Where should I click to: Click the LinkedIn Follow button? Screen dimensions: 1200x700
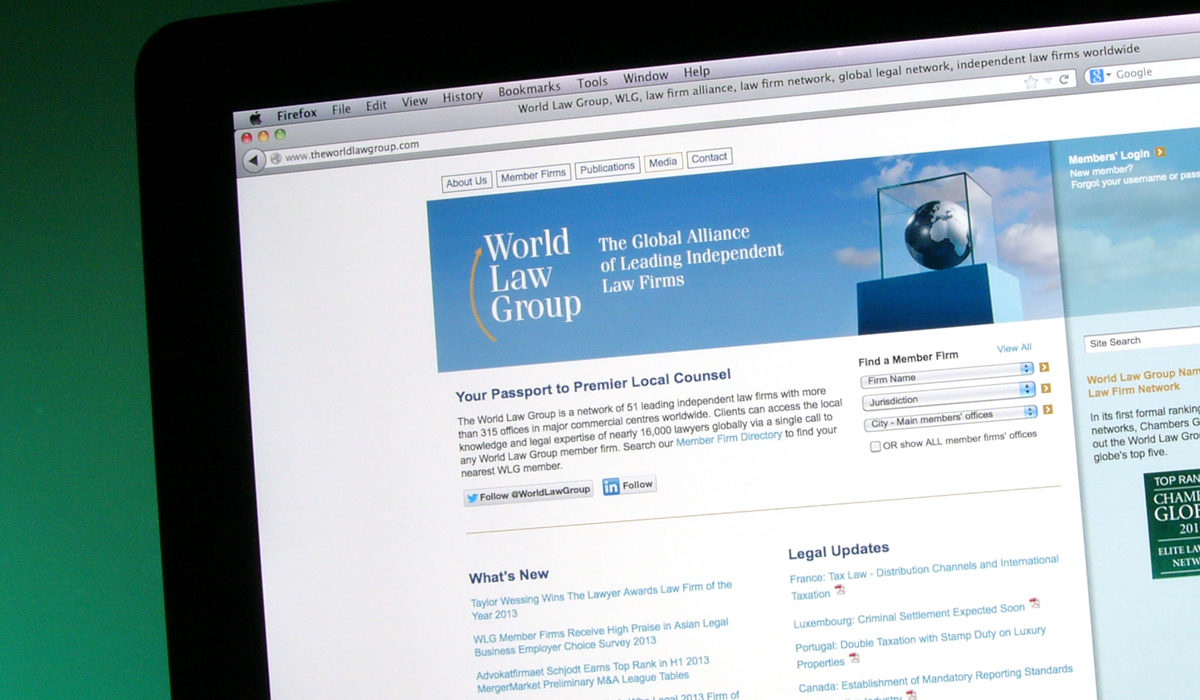pyautogui.click(x=629, y=486)
